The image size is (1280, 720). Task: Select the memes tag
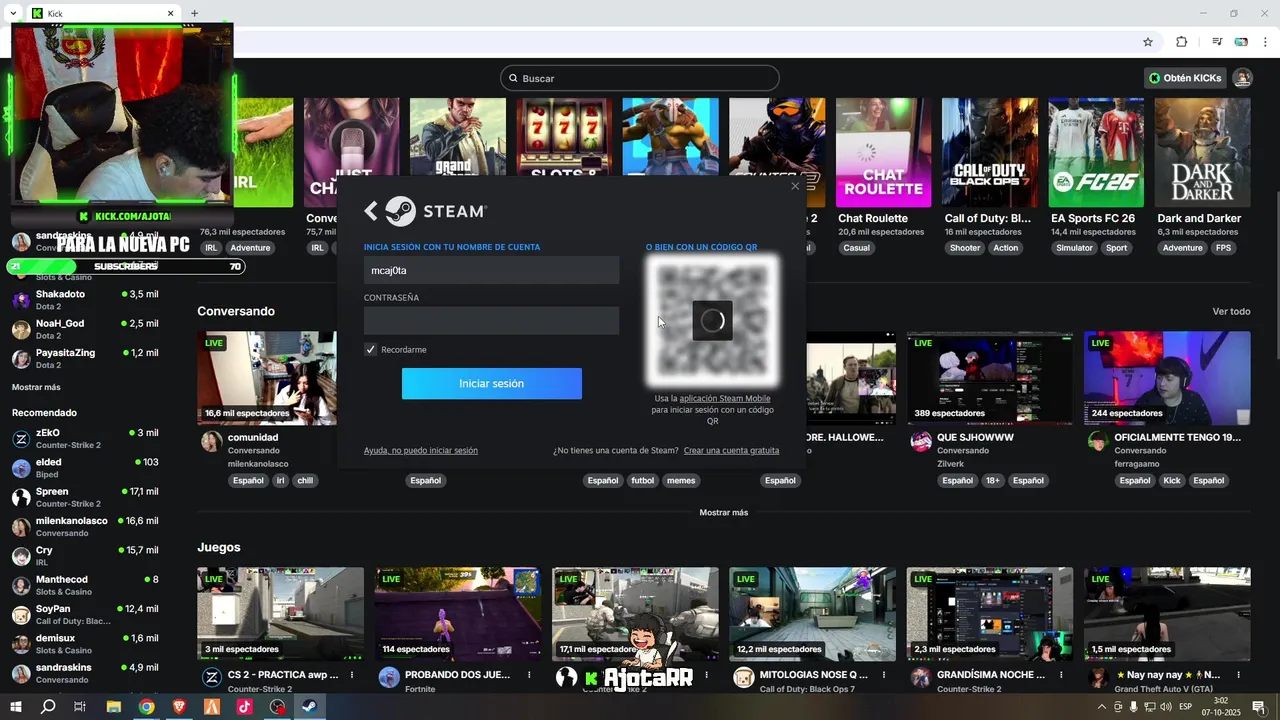pos(681,481)
